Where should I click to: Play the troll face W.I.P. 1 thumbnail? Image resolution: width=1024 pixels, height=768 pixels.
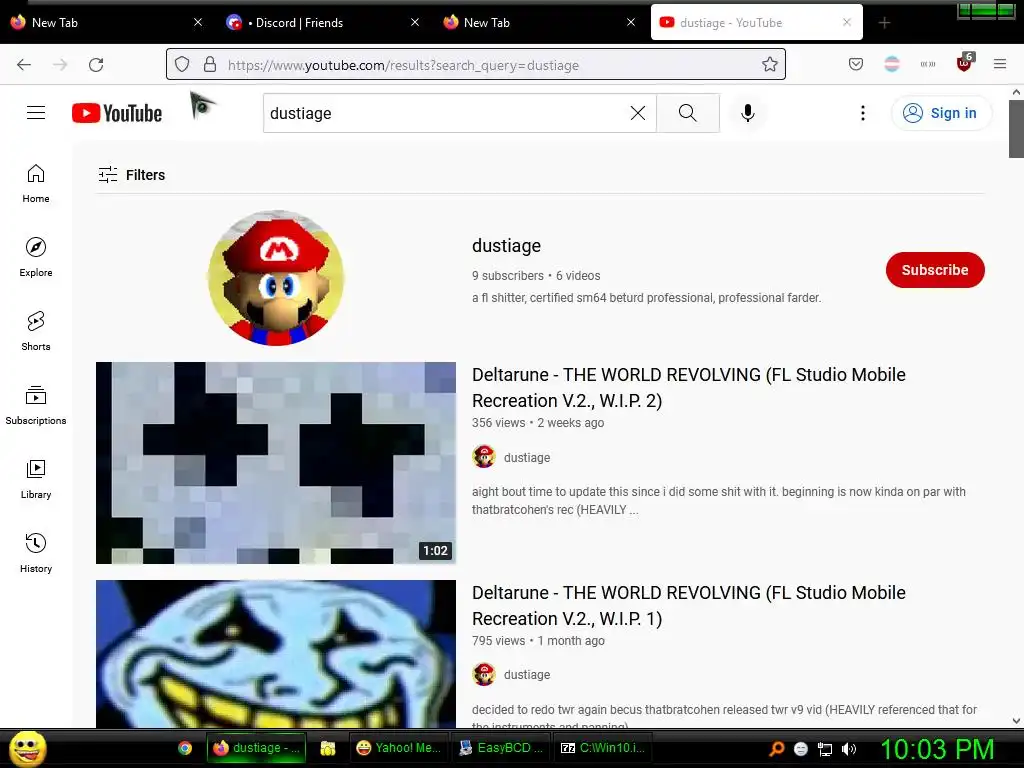276,654
